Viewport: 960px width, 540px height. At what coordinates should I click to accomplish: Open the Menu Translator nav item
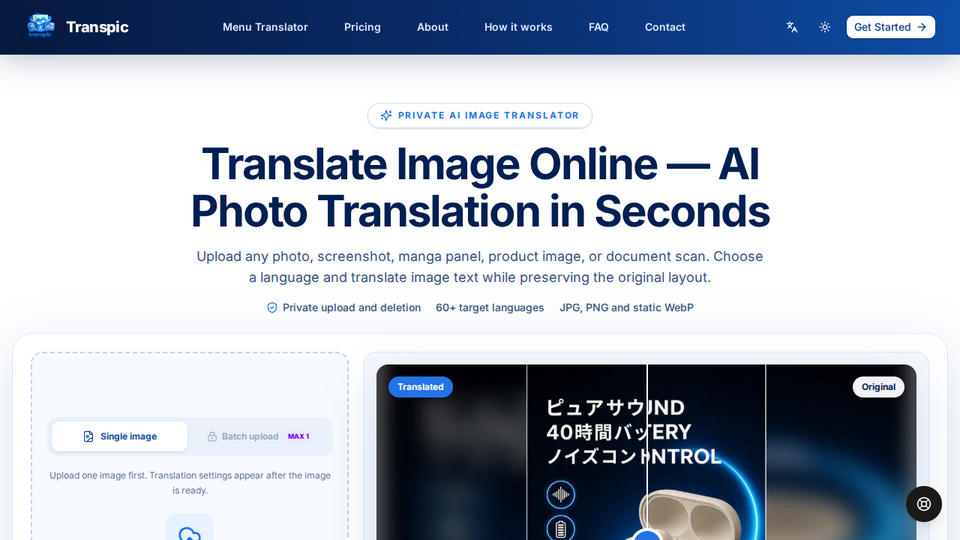[265, 27]
